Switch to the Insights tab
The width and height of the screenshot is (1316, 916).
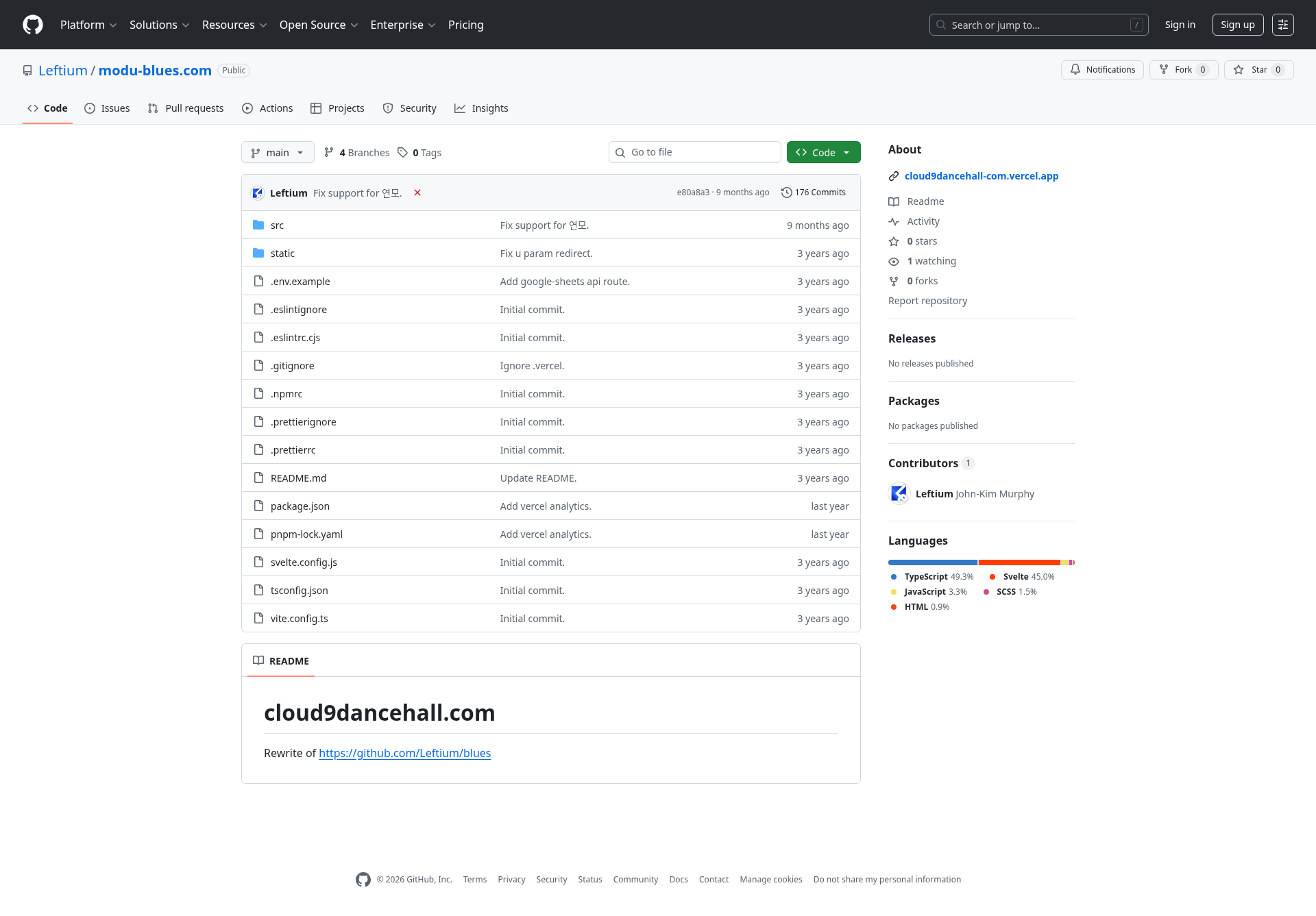(481, 108)
